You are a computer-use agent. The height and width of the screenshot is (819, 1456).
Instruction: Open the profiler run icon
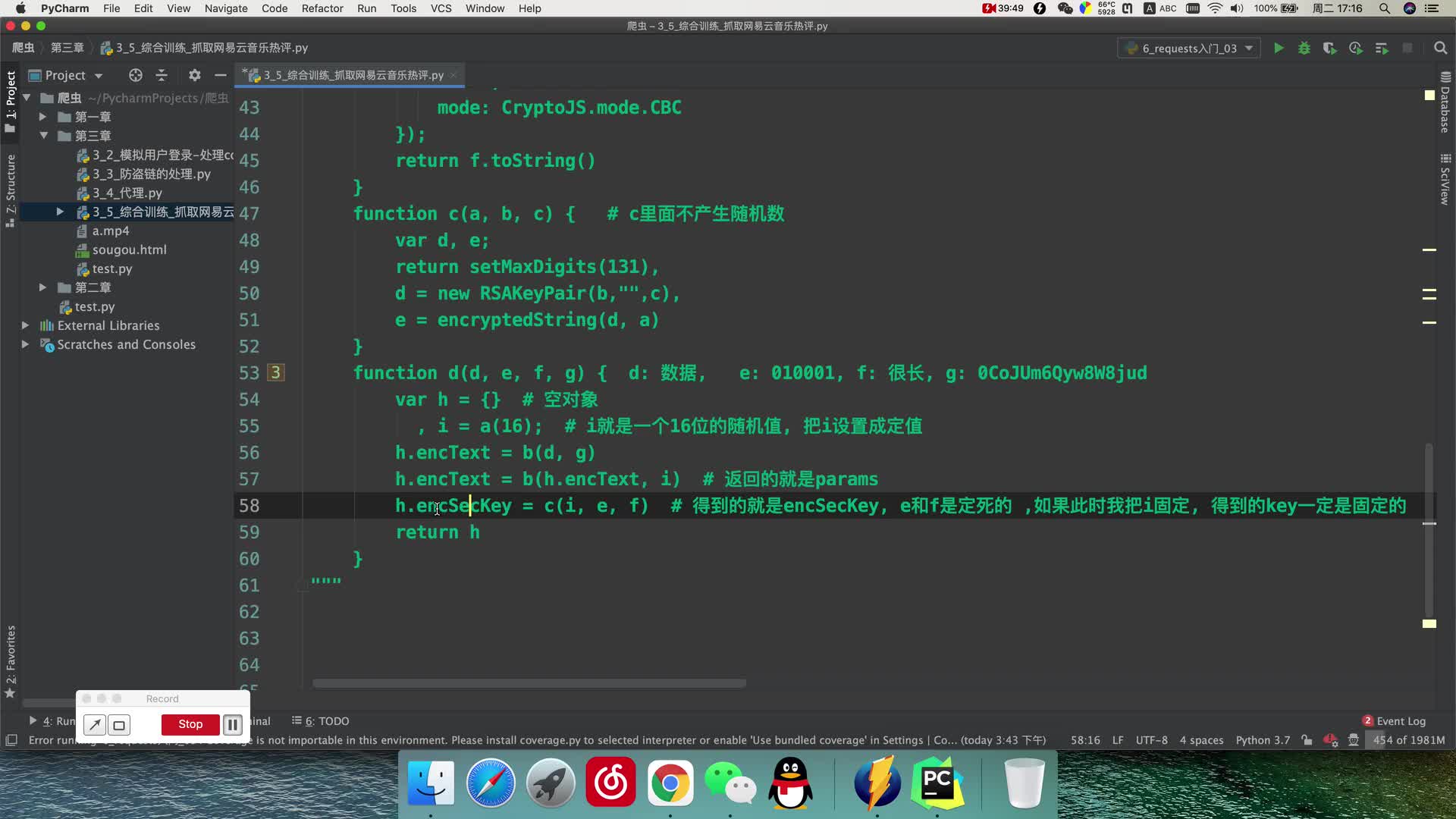pyautogui.click(x=1356, y=49)
